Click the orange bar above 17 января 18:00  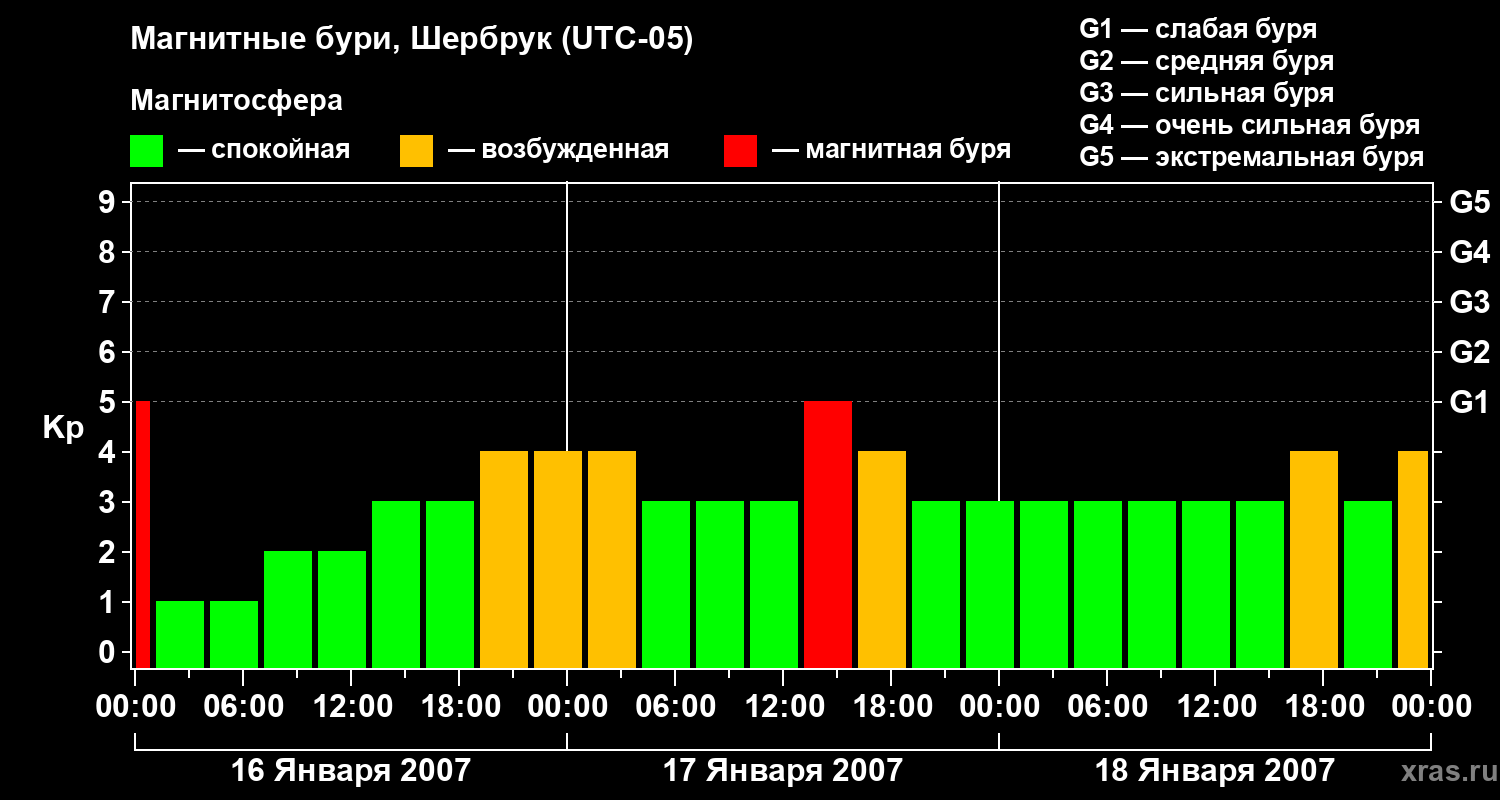(882, 559)
